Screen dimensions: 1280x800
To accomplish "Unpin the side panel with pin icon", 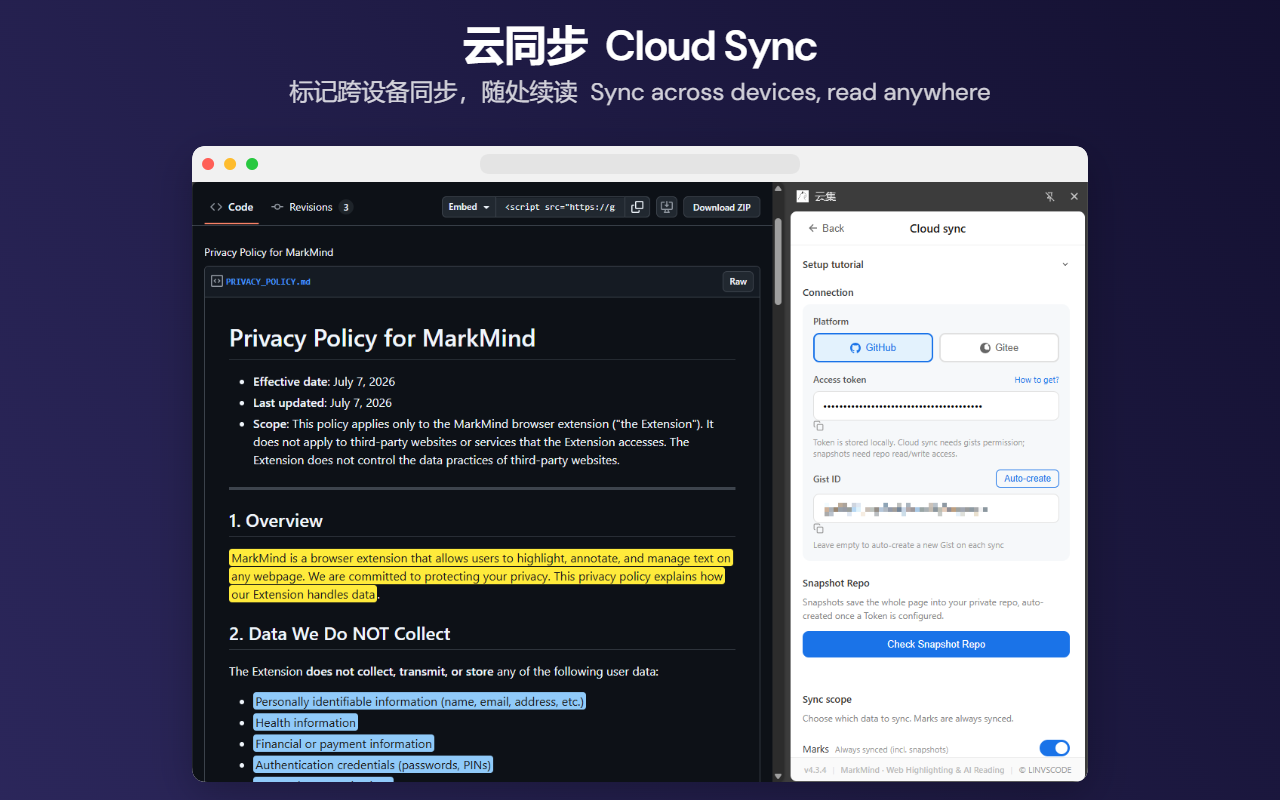I will [1050, 197].
